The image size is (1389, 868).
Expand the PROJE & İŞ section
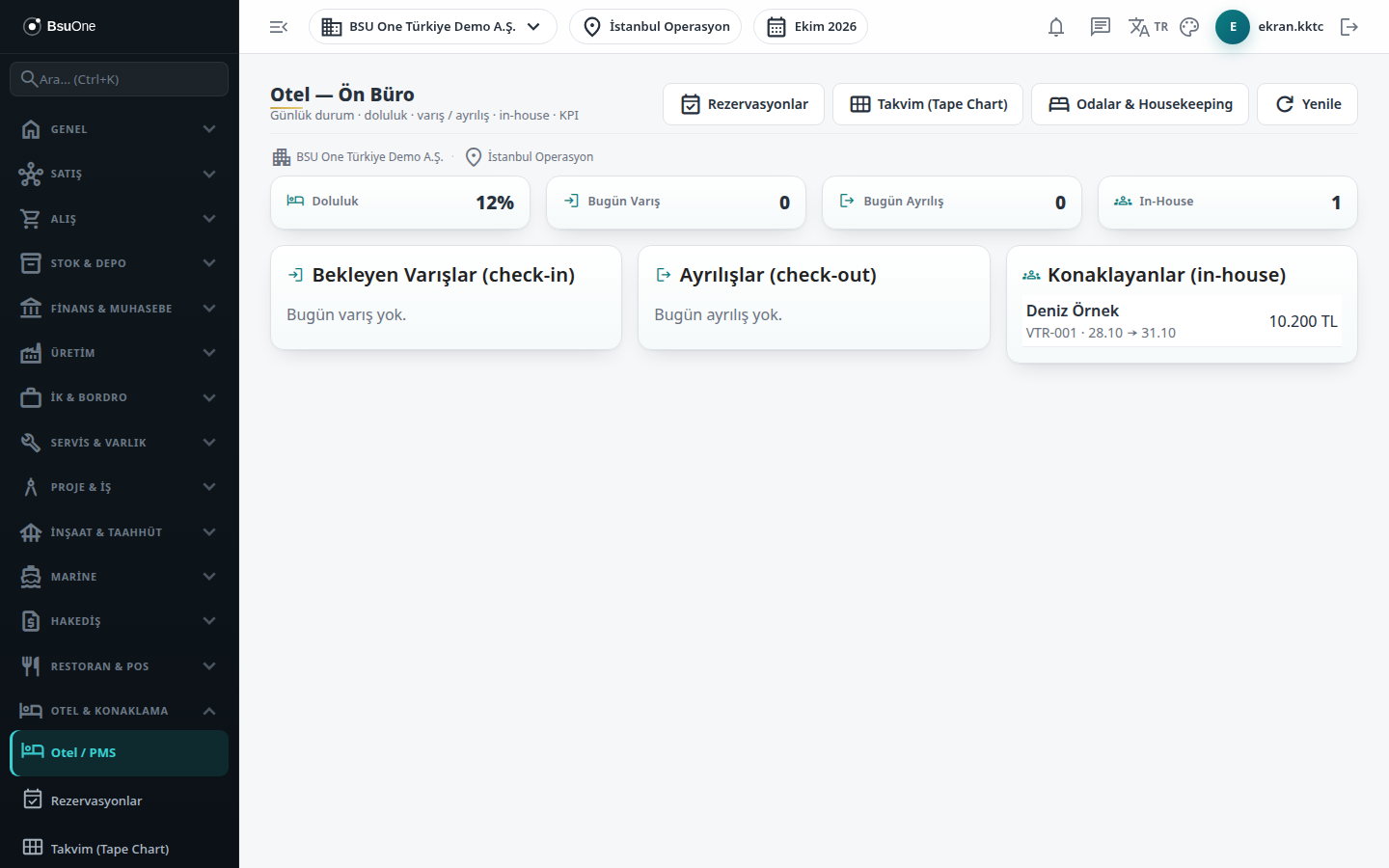(x=120, y=487)
